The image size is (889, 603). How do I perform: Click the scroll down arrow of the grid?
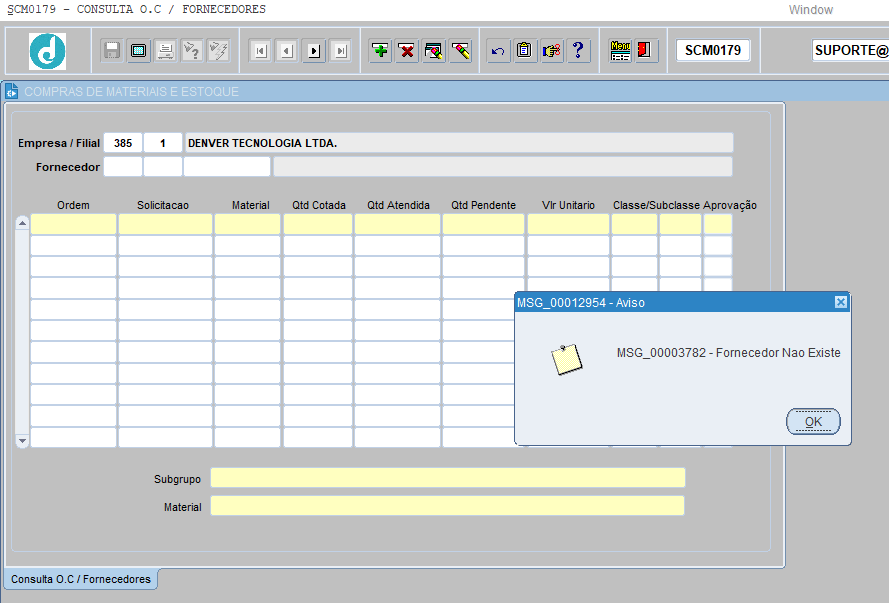coord(22,440)
